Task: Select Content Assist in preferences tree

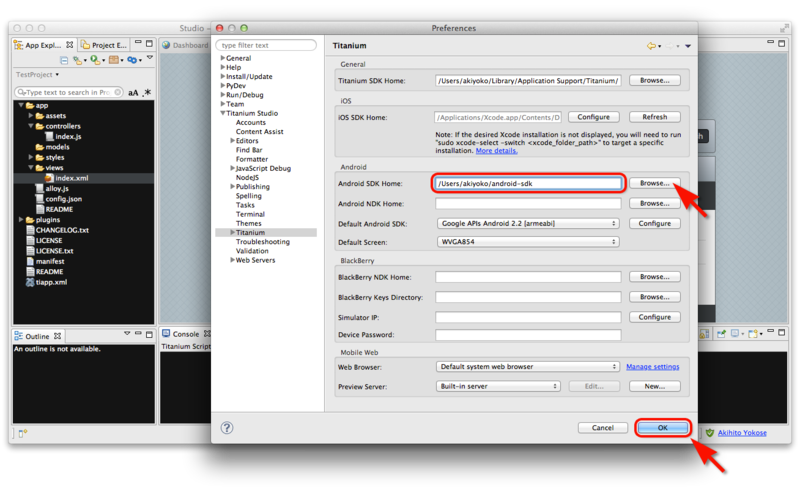Action: tap(259, 132)
